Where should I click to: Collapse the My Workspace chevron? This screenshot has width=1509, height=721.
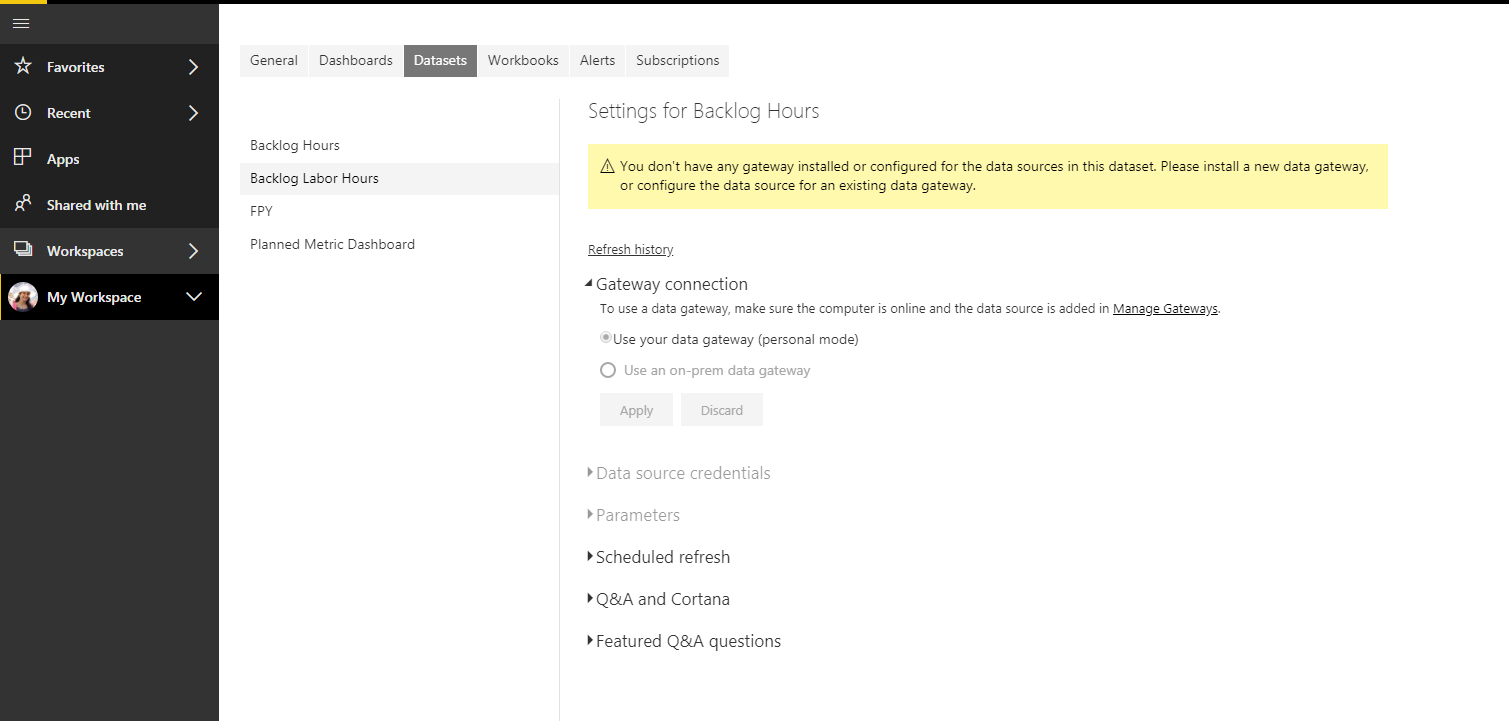(194, 297)
